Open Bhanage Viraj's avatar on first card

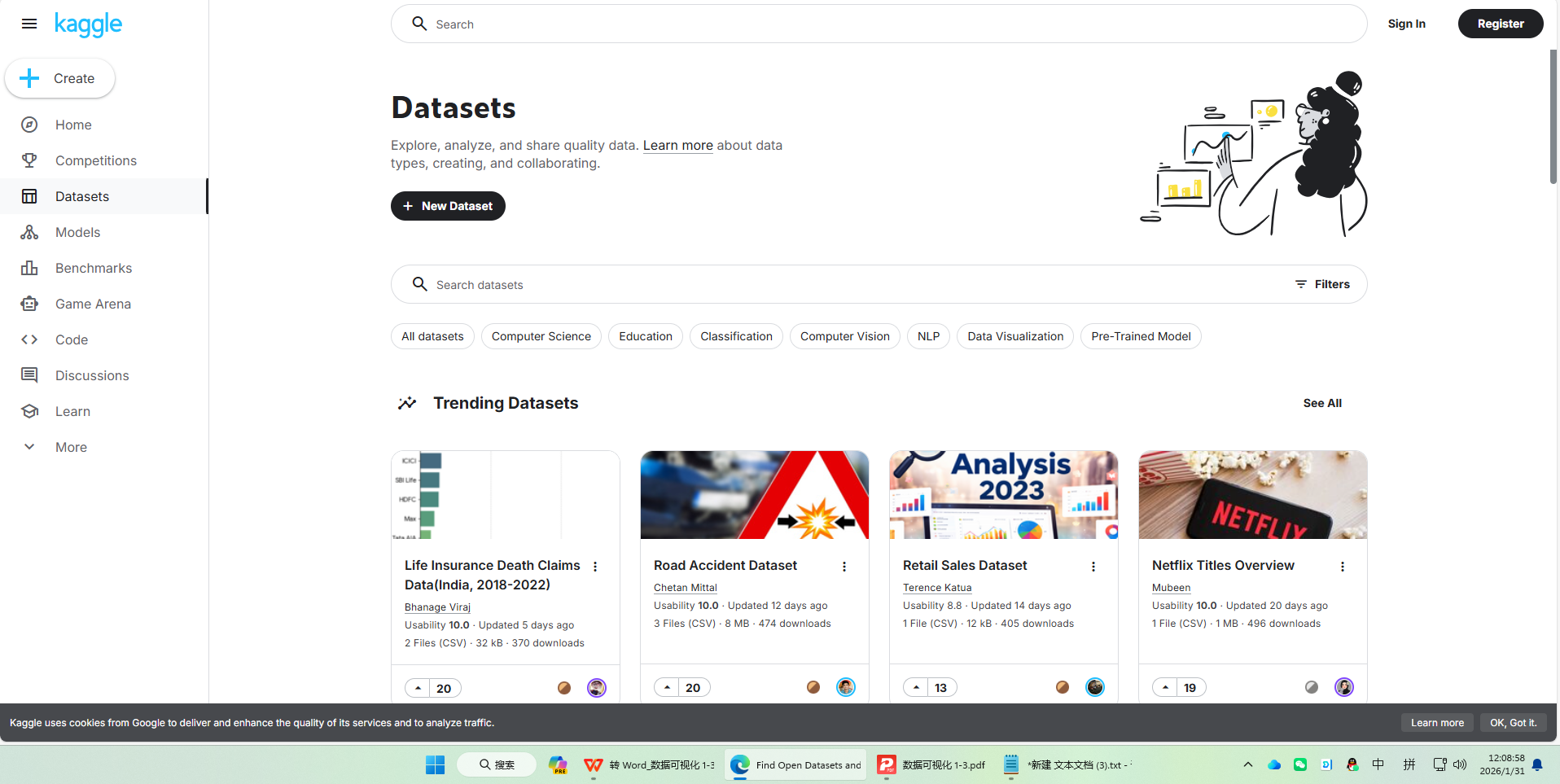click(x=597, y=688)
